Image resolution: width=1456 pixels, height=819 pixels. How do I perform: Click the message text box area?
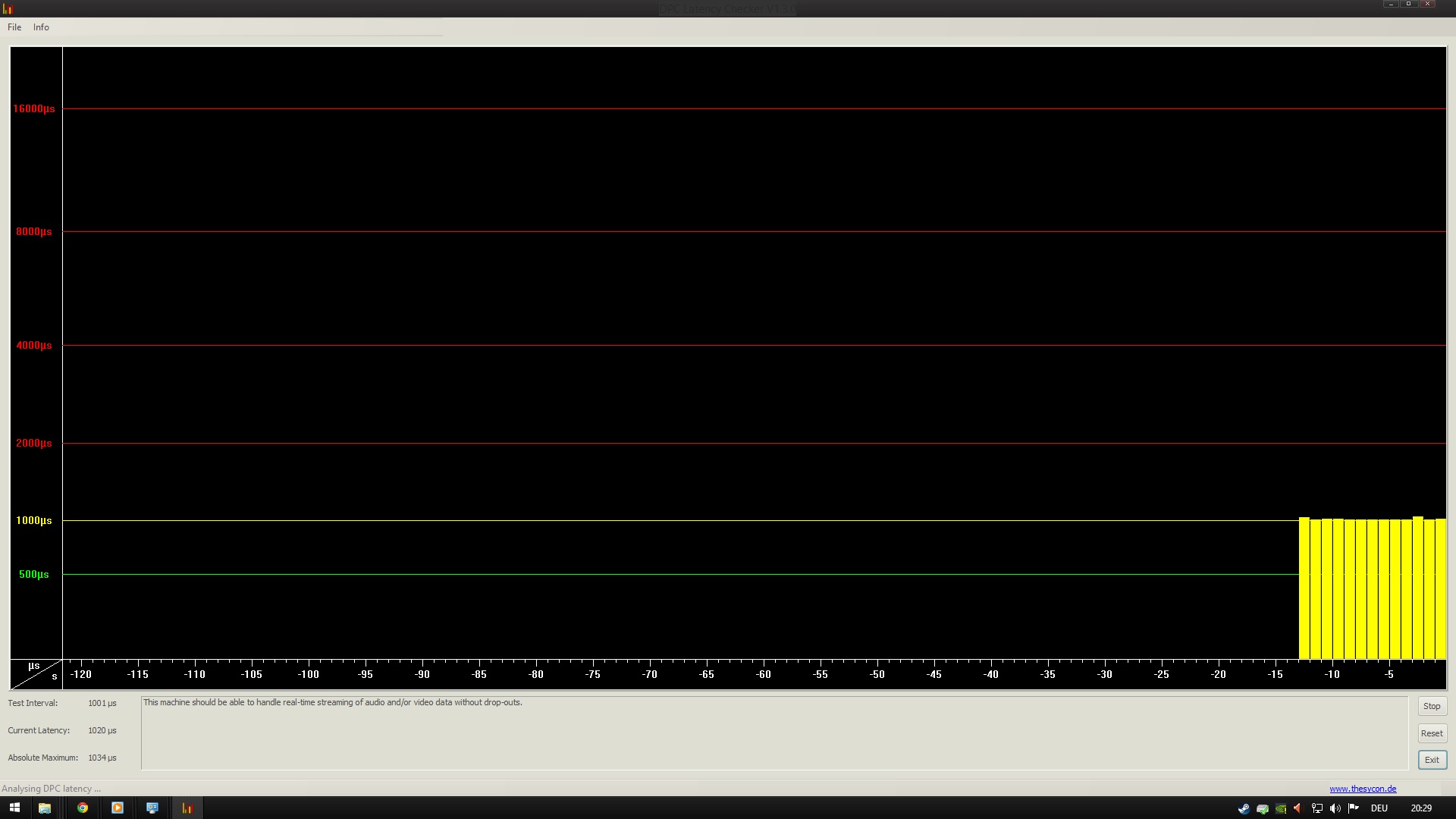tap(773, 733)
